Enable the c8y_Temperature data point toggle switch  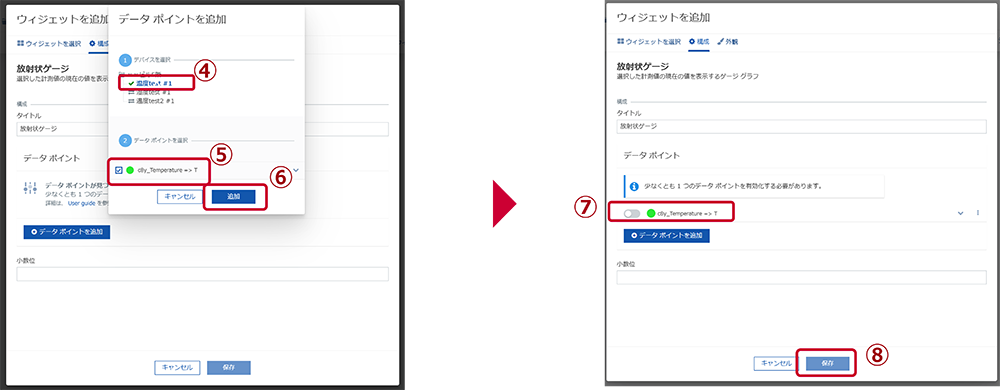tap(632, 213)
